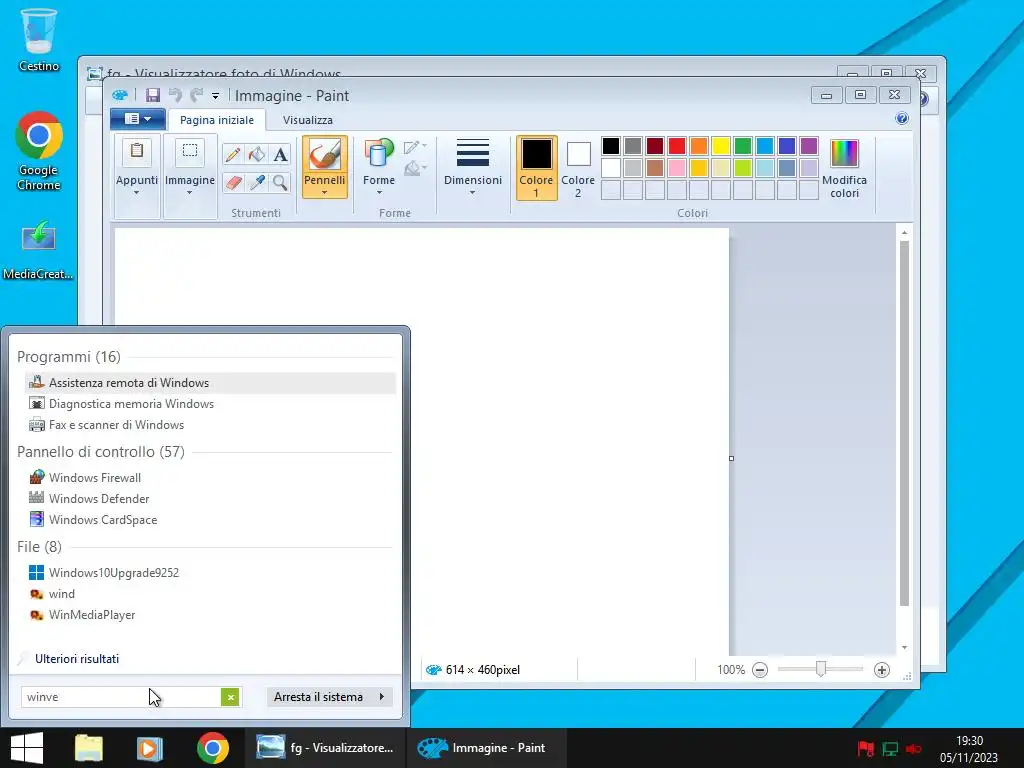Image resolution: width=1024 pixels, height=768 pixels.
Task: Click the network tray icon
Action: pyautogui.click(x=890, y=748)
